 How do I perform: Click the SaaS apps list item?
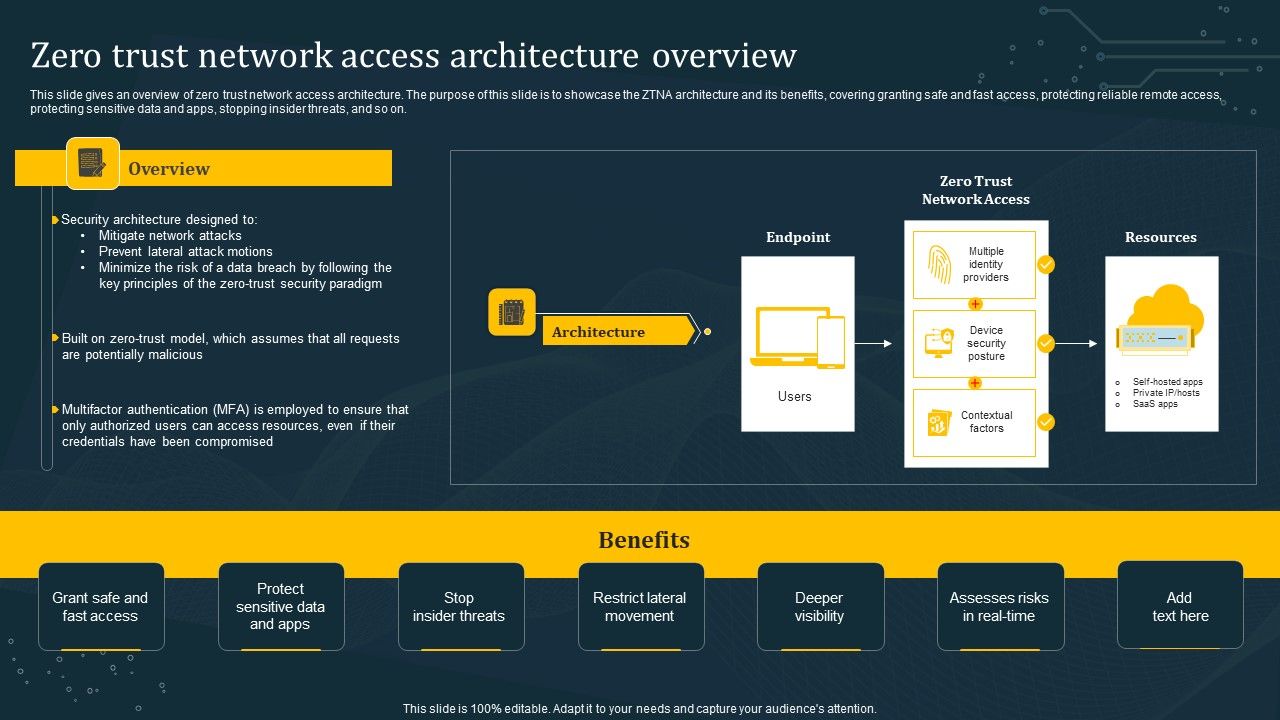point(1155,404)
